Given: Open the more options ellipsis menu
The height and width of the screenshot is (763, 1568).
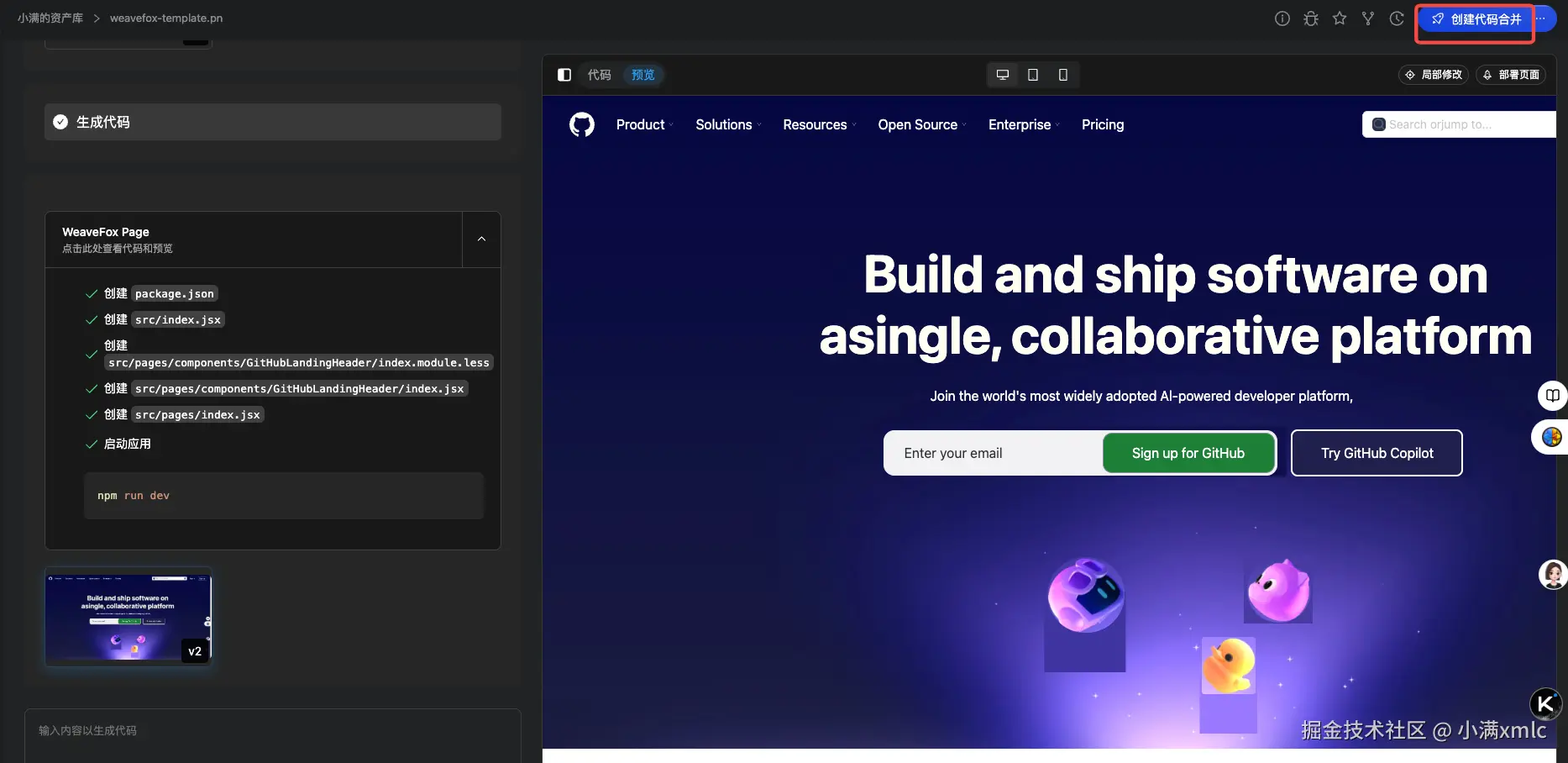Looking at the screenshot, I should pos(1541,18).
